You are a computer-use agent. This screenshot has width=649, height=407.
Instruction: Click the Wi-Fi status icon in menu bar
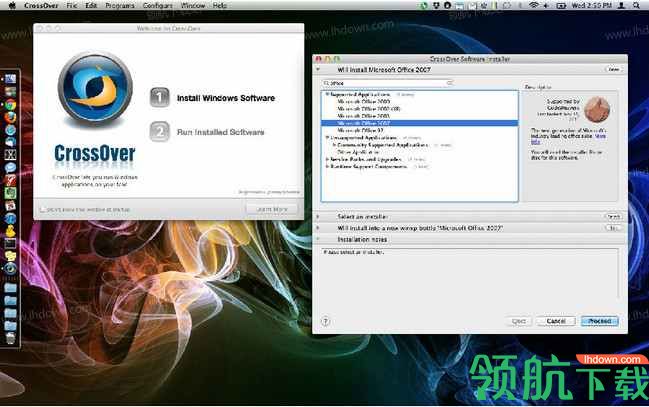pos(534,5)
